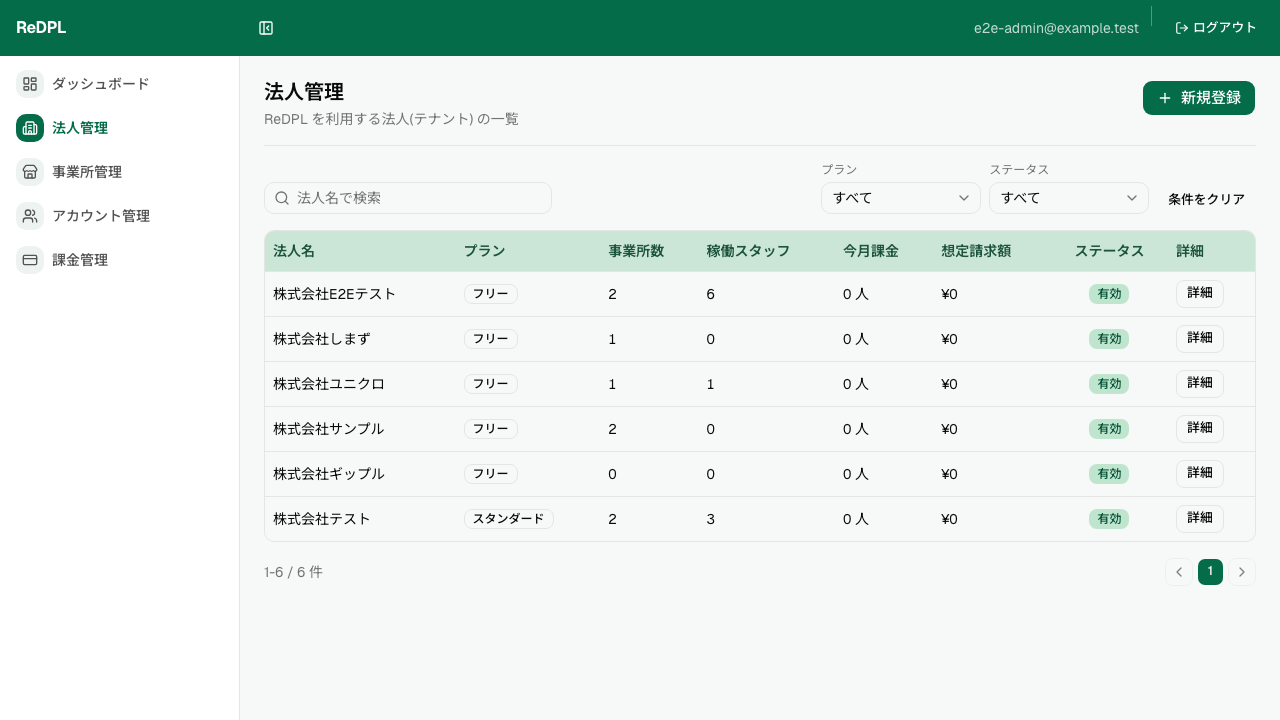The image size is (1280, 720).
Task: Open 詳細 for 株式会社しまず
Action: (x=1200, y=339)
